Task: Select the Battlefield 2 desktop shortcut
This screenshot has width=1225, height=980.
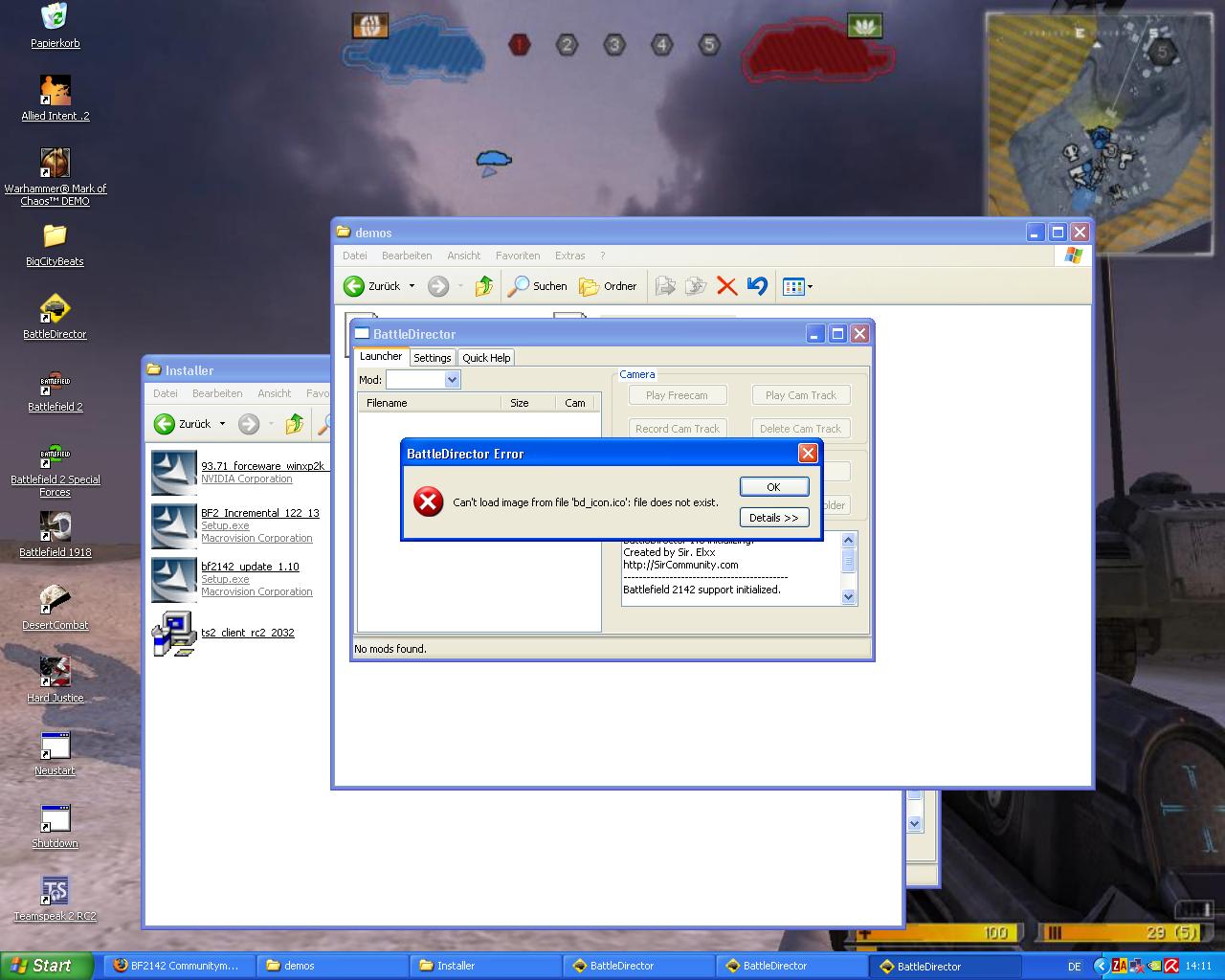Action: (x=55, y=390)
